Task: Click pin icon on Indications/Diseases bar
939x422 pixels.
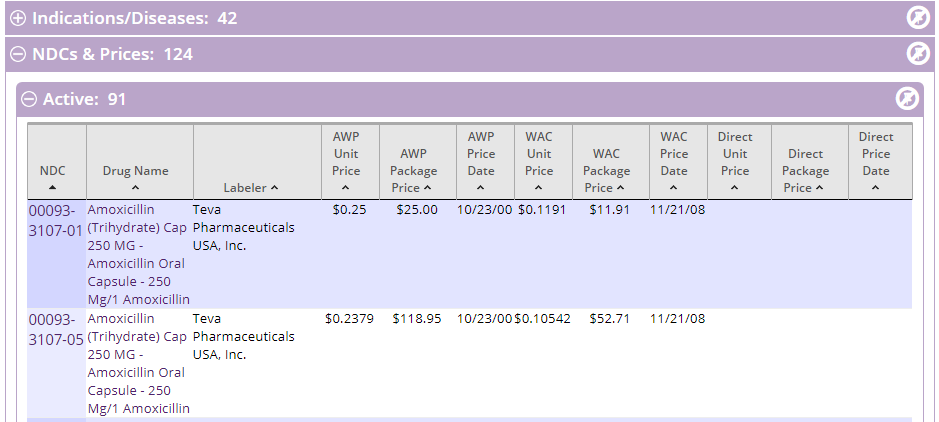Action: coord(917,18)
